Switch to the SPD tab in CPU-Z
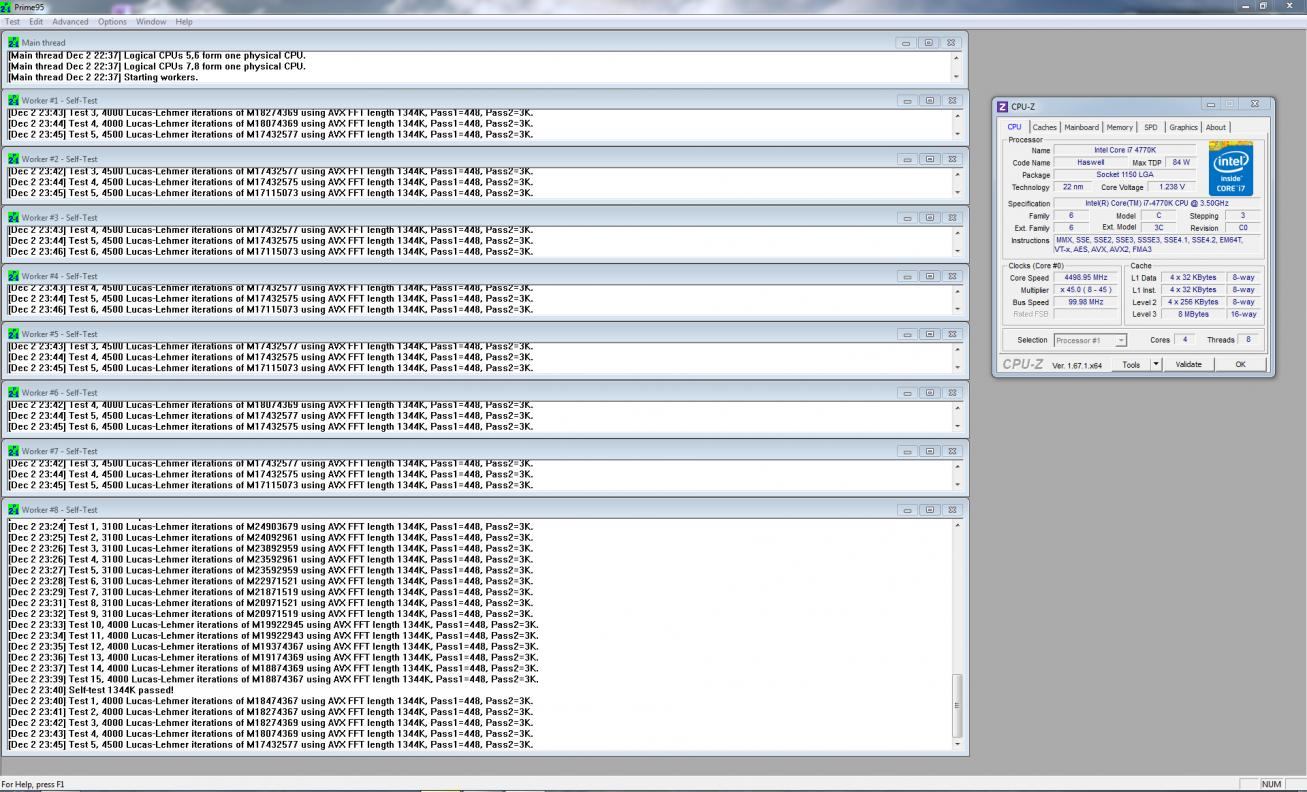1307x792 pixels. pos(1151,127)
